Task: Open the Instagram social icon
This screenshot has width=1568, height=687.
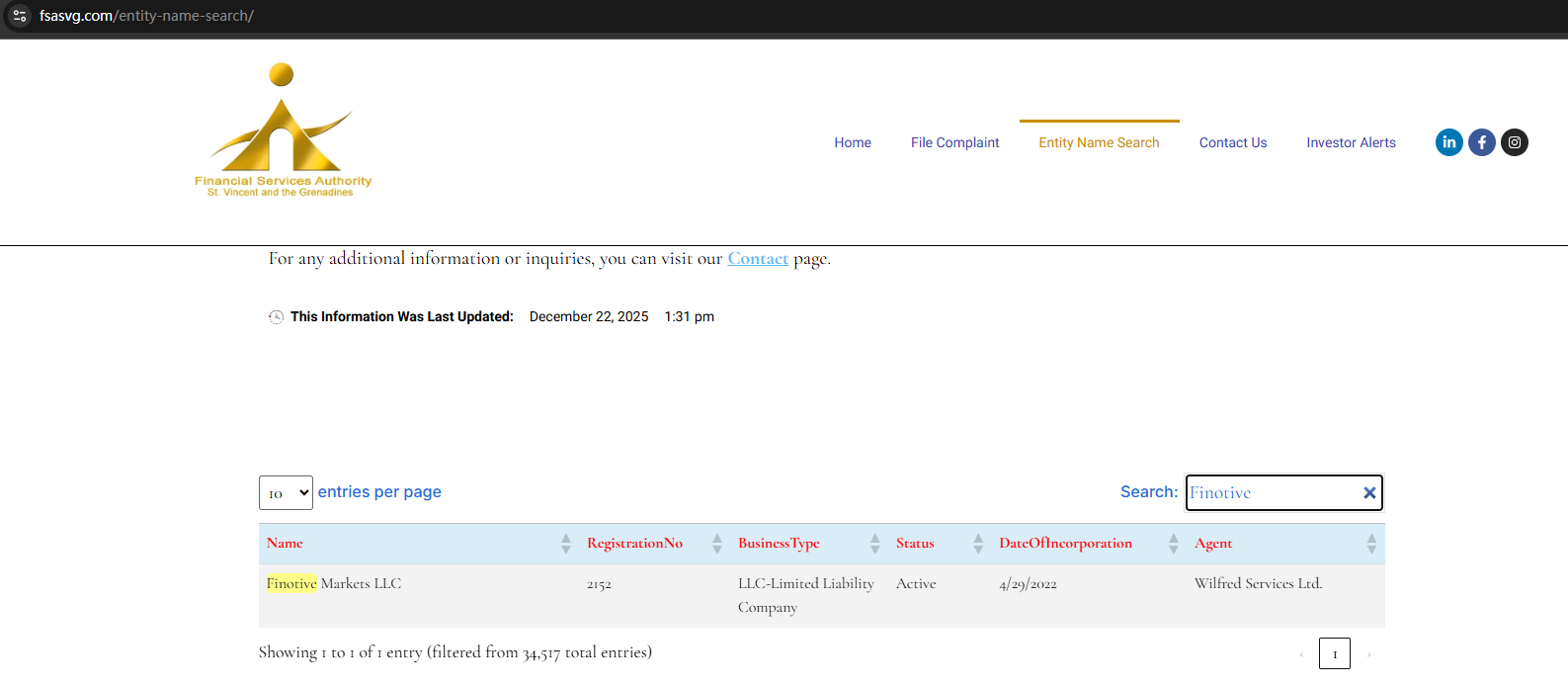Action: pos(1514,142)
